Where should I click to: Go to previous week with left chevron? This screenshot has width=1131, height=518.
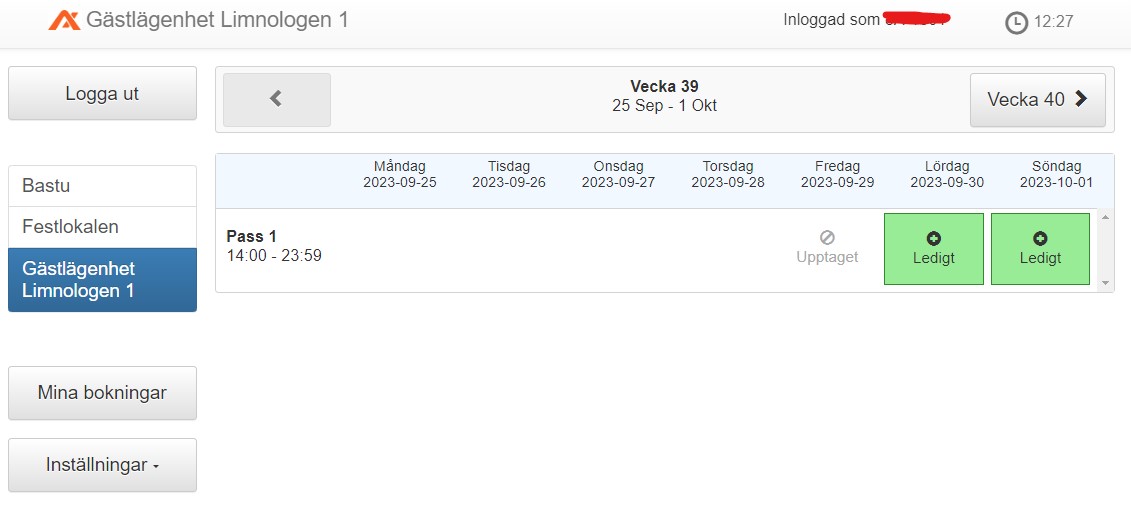pos(277,100)
